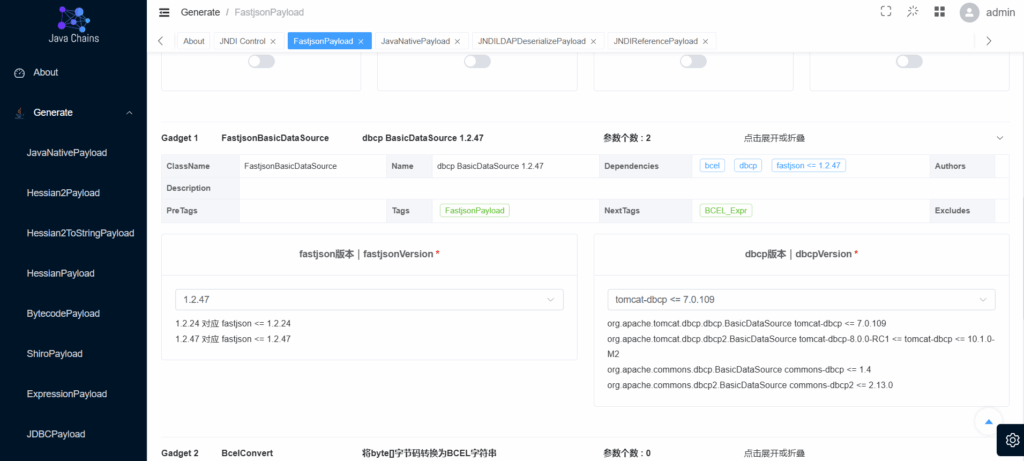Collapse sidebar with the hamburger menu icon
1024x461 pixels.
tap(164, 12)
